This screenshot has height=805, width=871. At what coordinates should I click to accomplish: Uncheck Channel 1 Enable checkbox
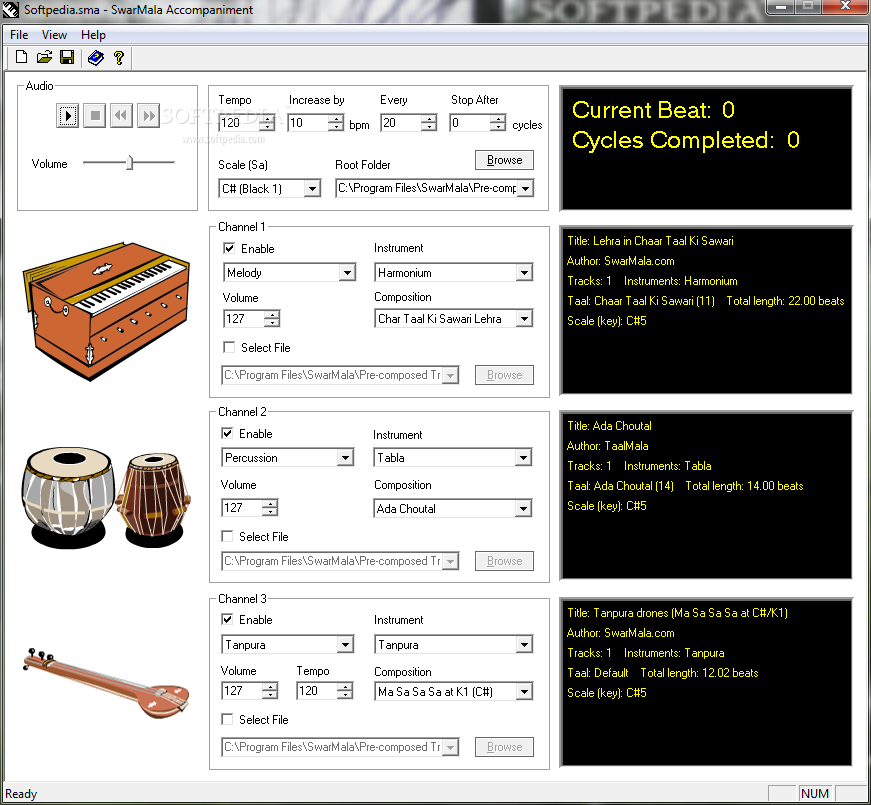coord(229,248)
